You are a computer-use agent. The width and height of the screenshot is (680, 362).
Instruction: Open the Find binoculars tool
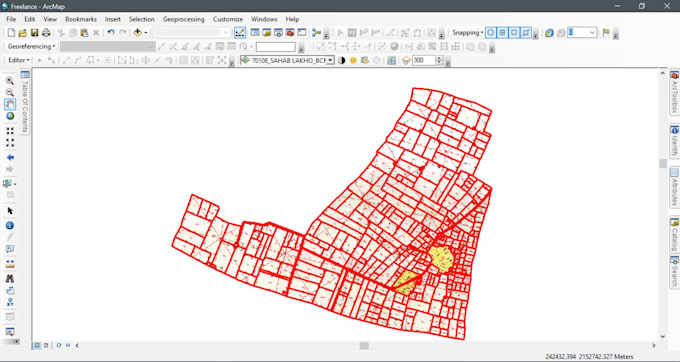[x=10, y=279]
